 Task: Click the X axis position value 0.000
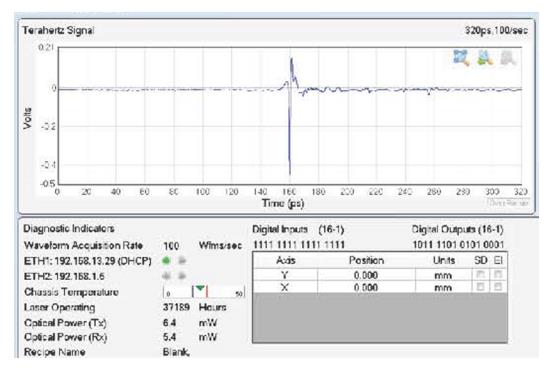tap(366, 288)
